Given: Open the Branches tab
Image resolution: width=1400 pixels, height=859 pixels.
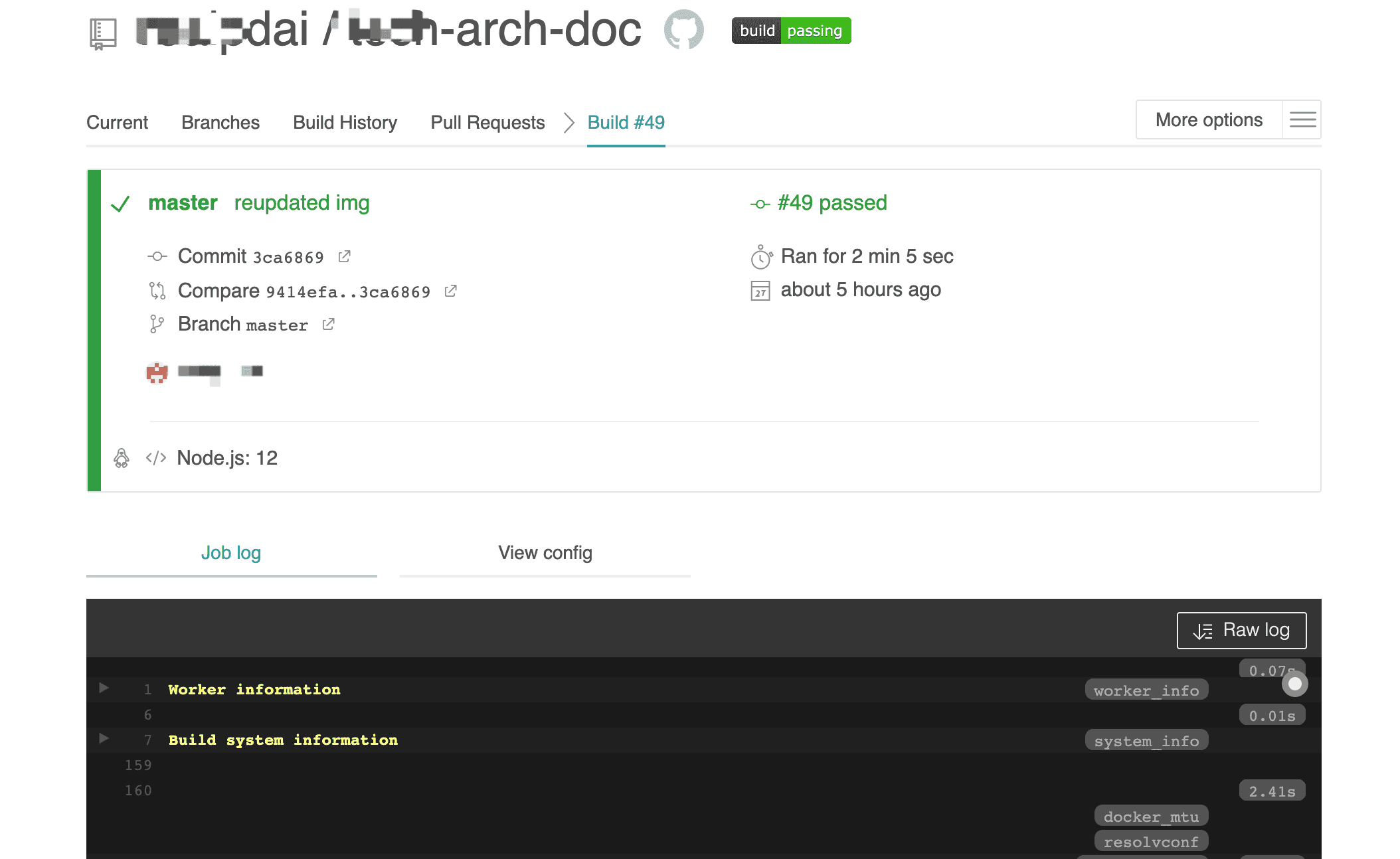Looking at the screenshot, I should (220, 122).
